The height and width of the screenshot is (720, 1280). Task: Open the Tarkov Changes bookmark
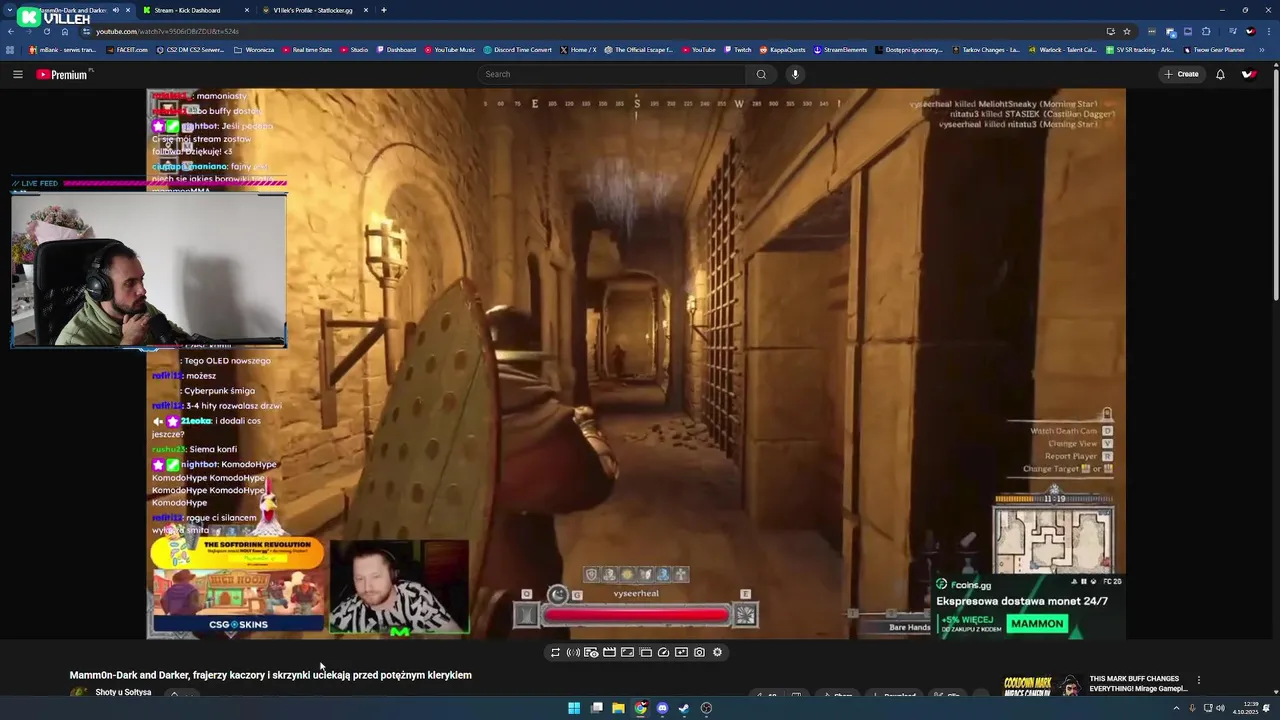tap(986, 50)
